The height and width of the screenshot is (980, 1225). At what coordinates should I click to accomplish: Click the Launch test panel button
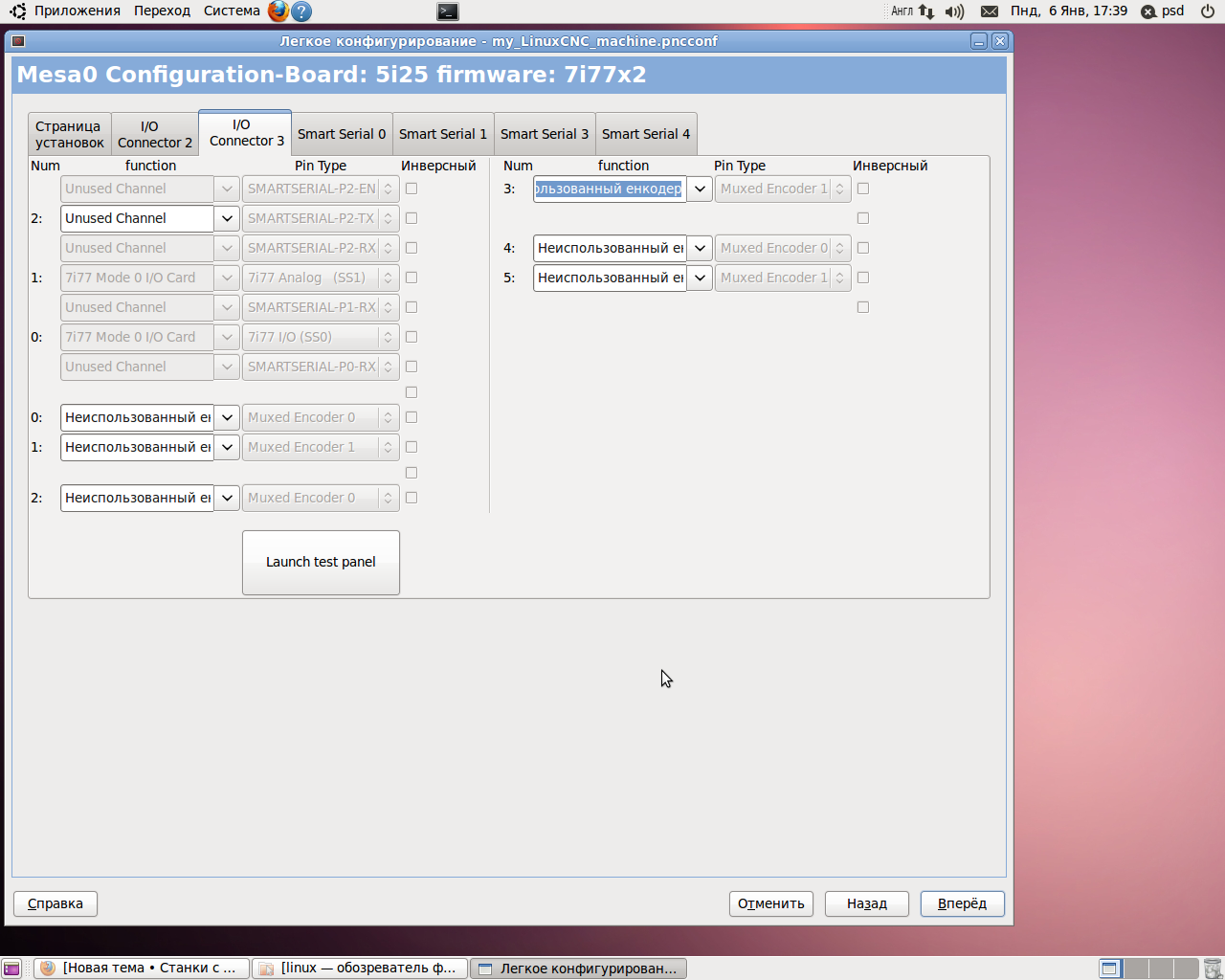click(321, 563)
